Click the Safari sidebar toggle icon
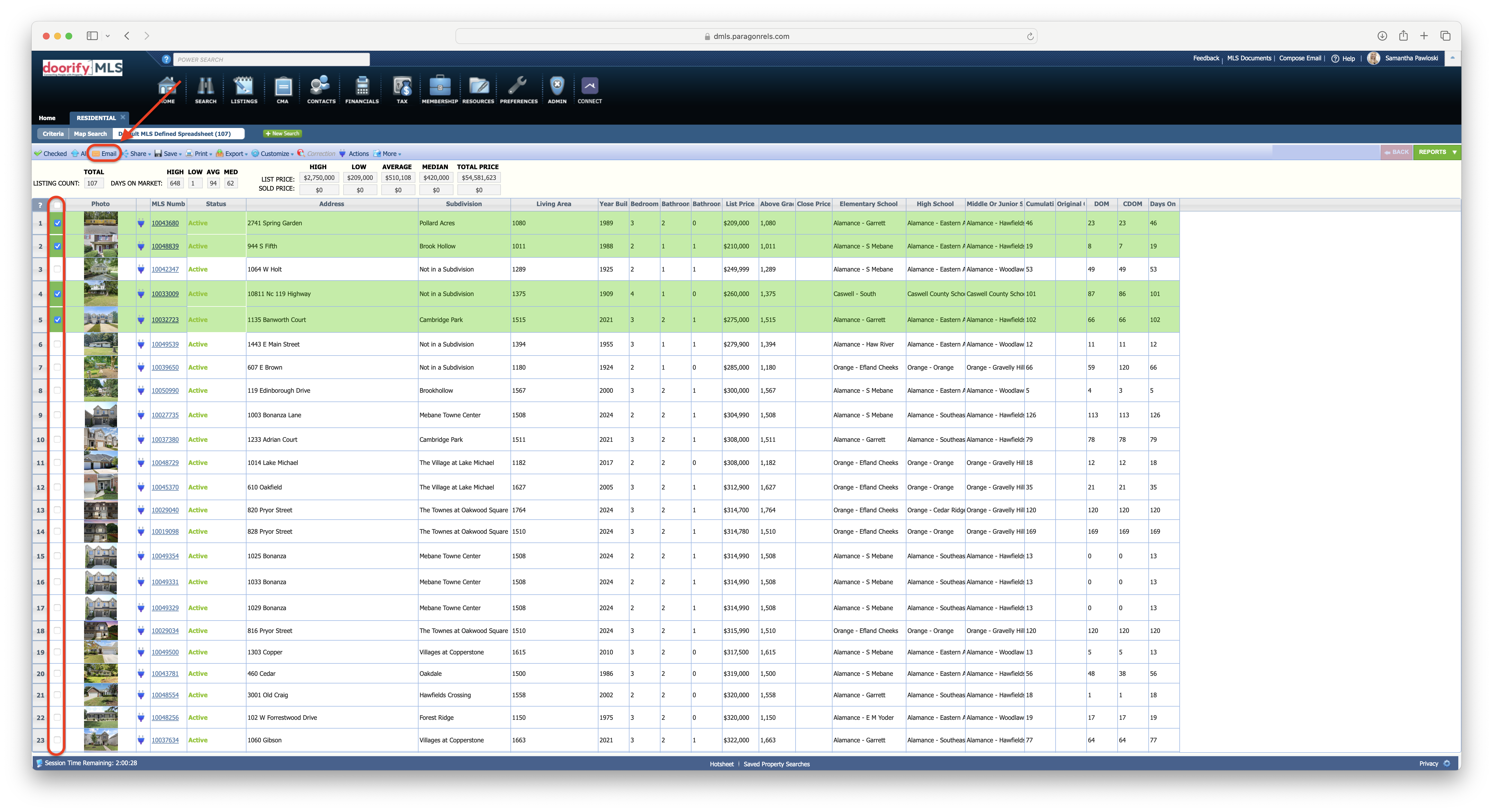Screen dimensions: 1493x812 [x=92, y=36]
